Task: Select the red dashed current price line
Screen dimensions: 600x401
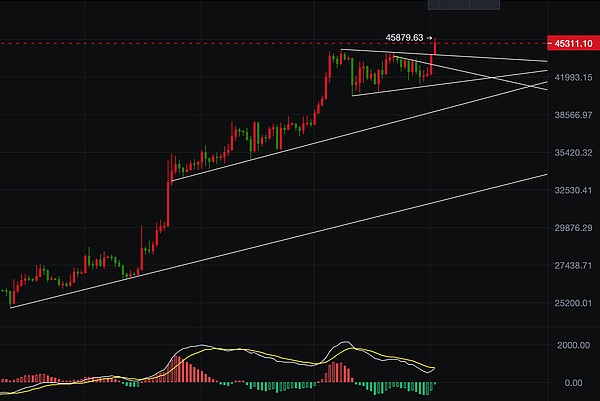Action: 200,44
